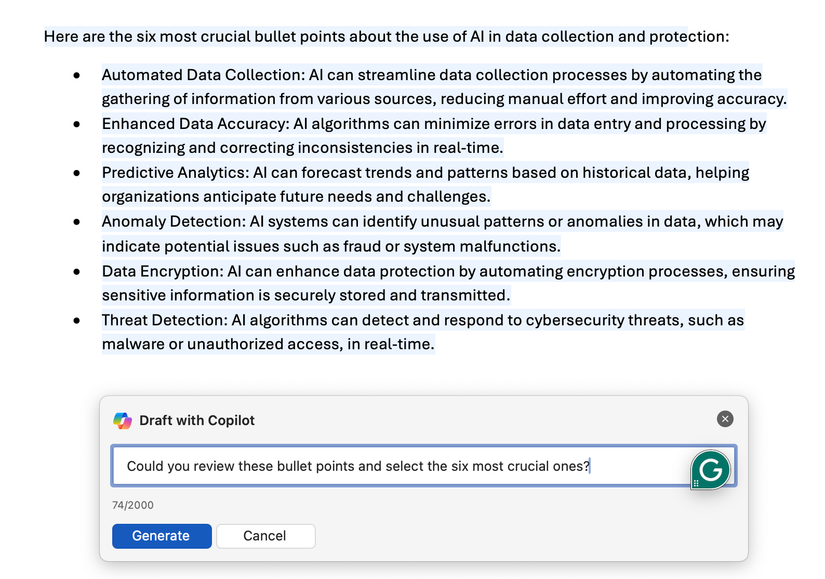Open the Grammarly G icon

coord(711,468)
